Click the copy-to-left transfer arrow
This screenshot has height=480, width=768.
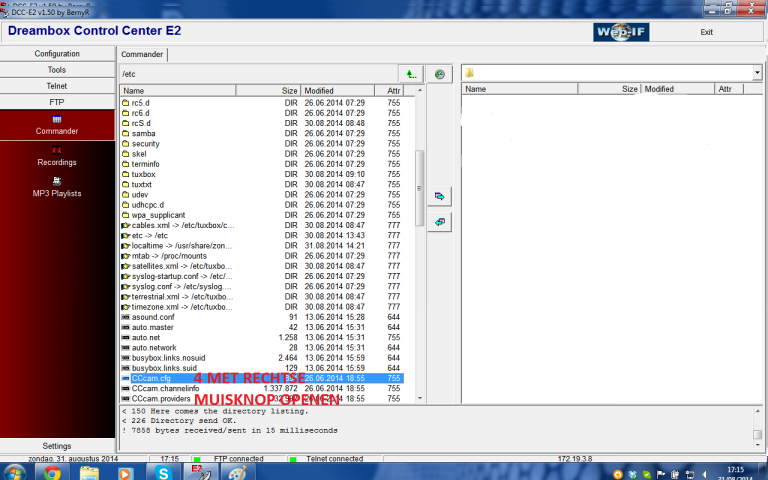(x=438, y=221)
